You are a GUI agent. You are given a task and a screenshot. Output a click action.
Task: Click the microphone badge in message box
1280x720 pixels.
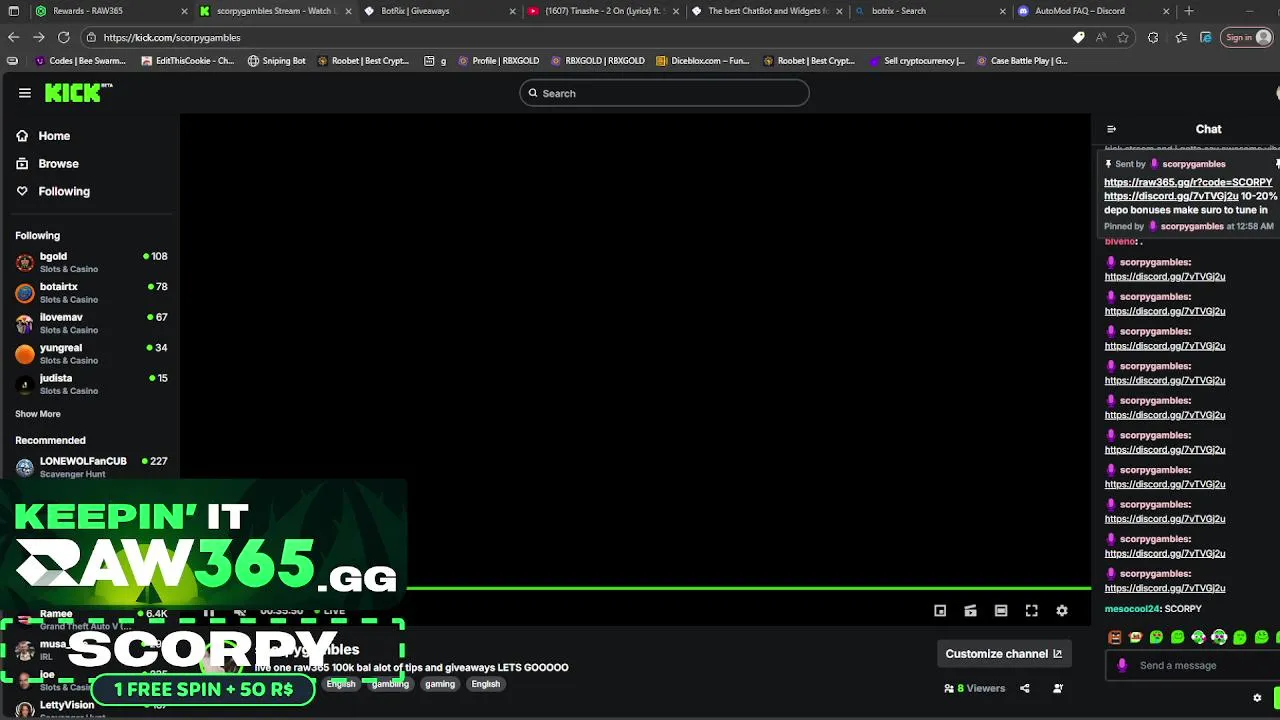(x=1122, y=665)
